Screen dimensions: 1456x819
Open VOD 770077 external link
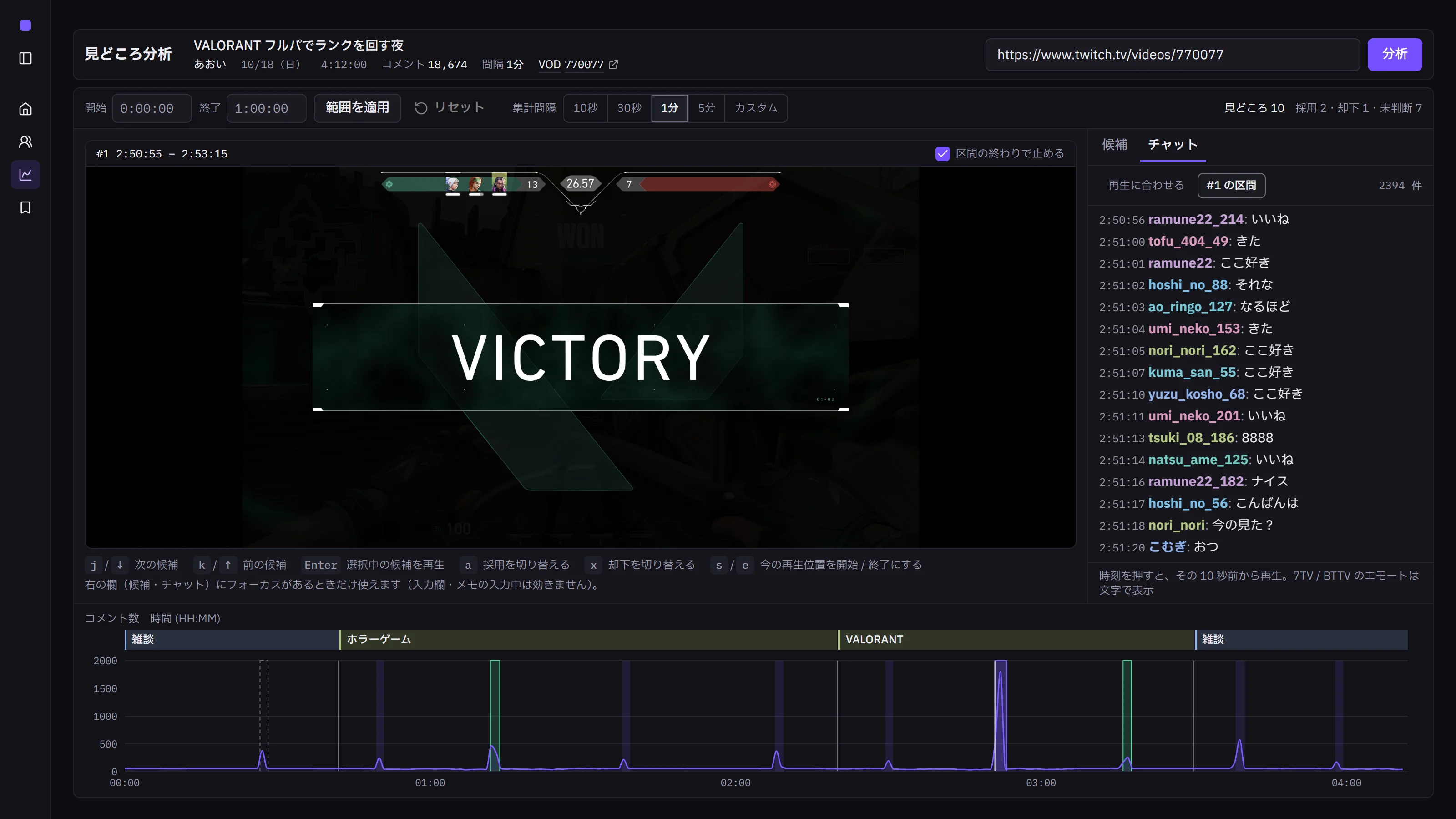(578, 65)
